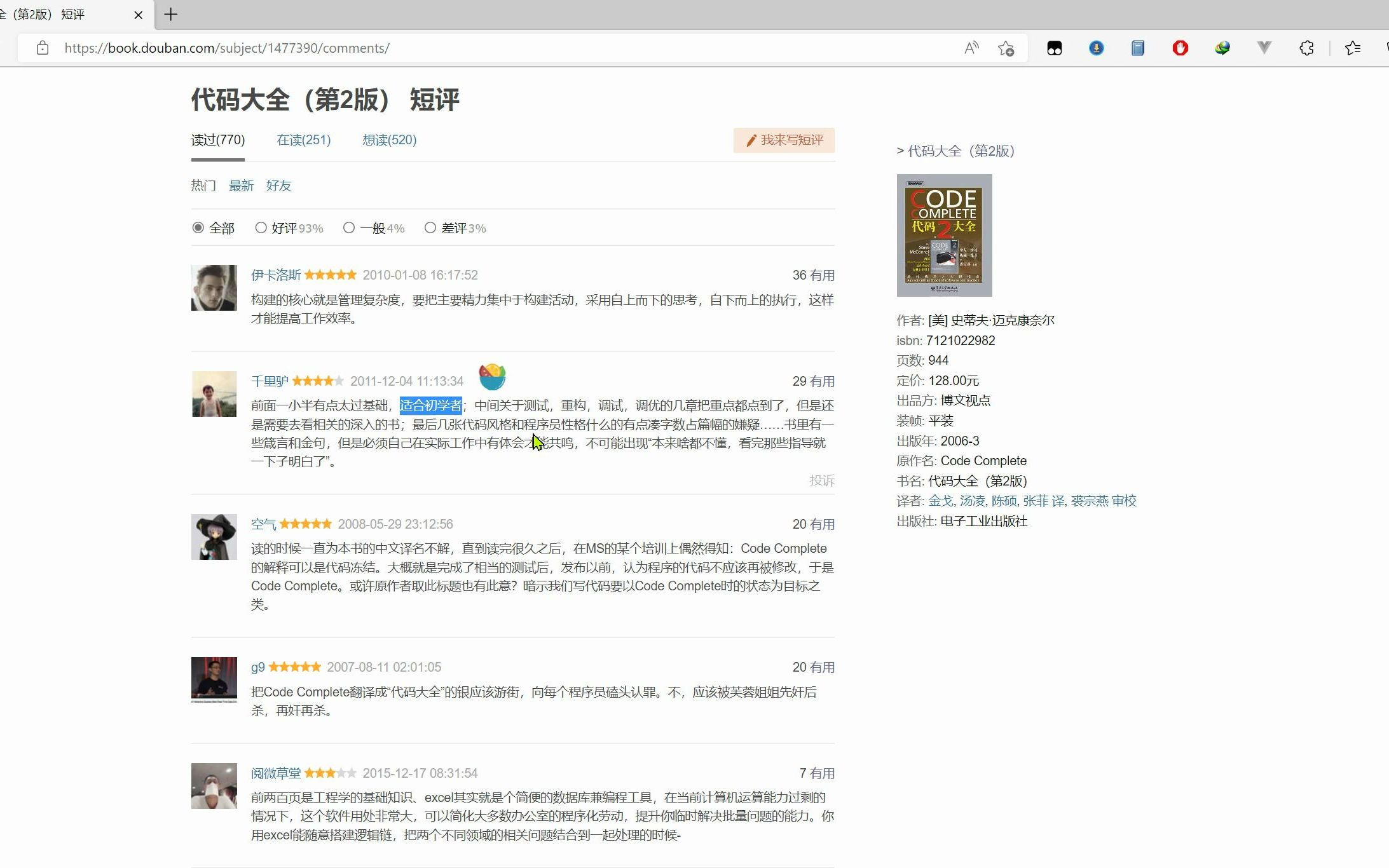1389x868 pixels.
Task: Click timestamp 2007-08-11 02:01:05
Action: pyautogui.click(x=384, y=667)
